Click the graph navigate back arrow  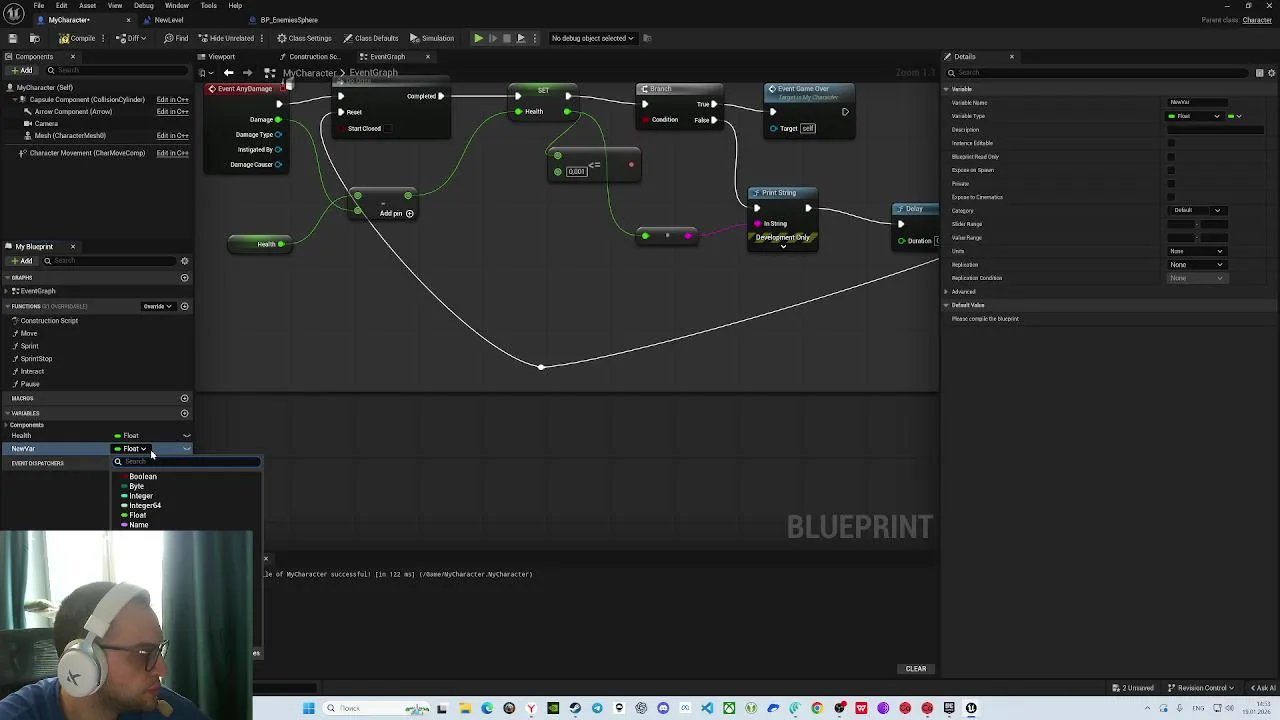(229, 72)
